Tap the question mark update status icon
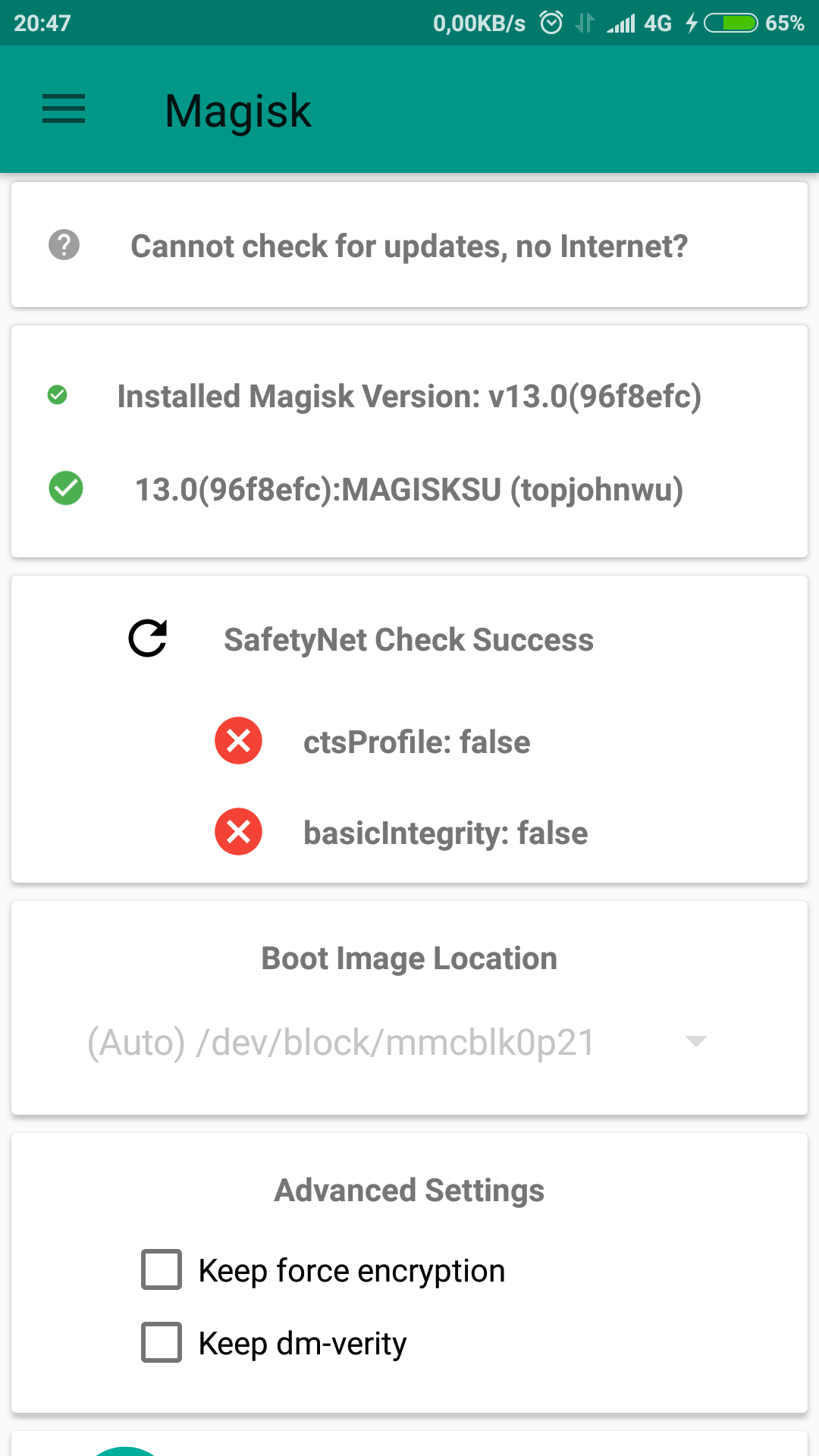The image size is (819, 1456). tap(64, 245)
